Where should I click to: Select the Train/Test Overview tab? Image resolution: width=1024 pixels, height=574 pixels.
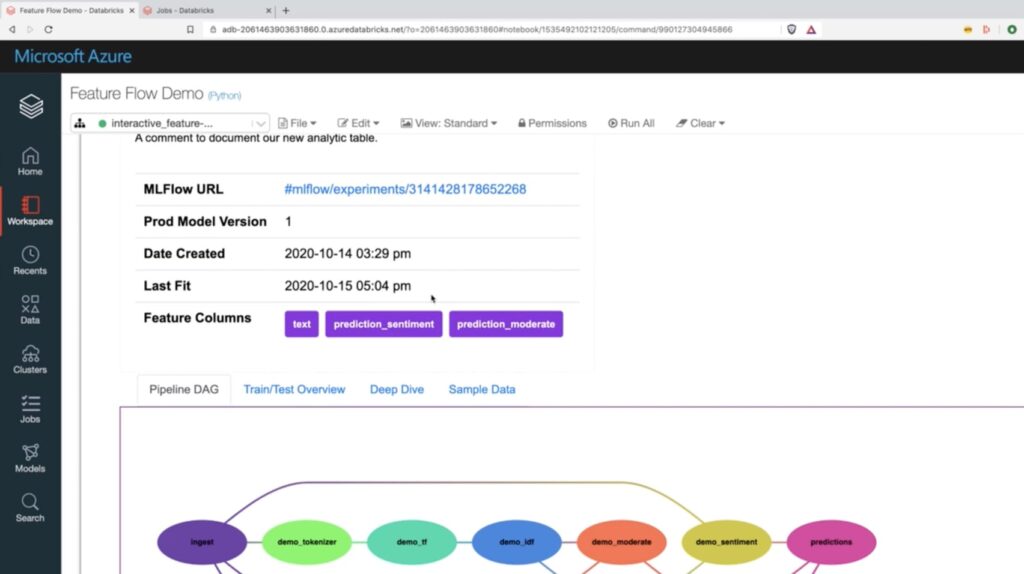coord(294,389)
